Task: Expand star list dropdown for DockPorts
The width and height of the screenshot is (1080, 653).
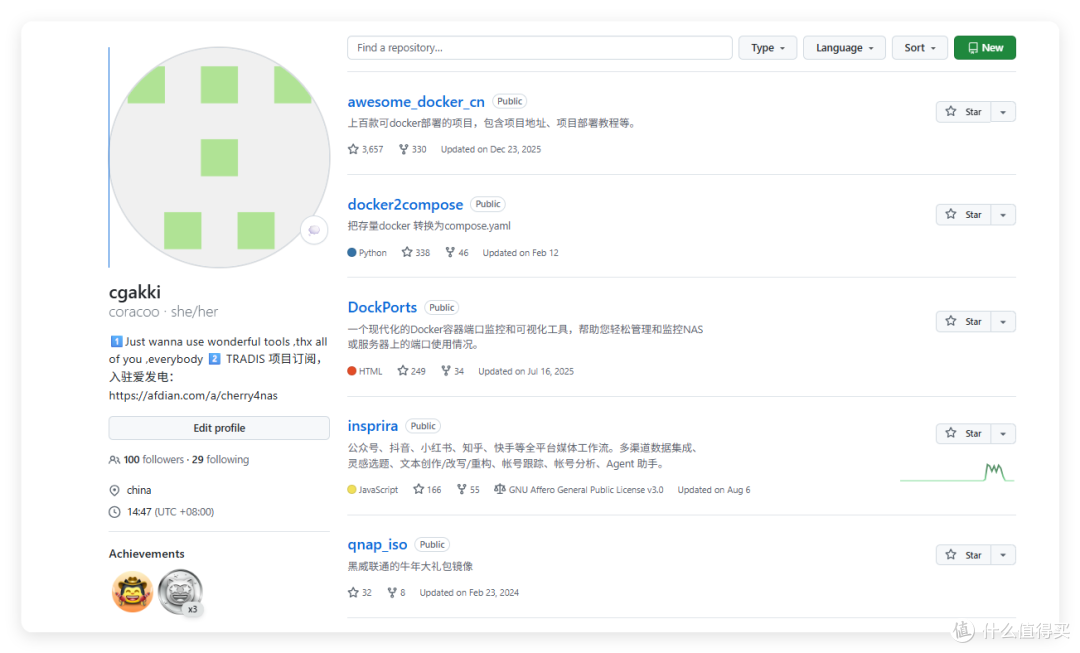Action: (x=1003, y=322)
